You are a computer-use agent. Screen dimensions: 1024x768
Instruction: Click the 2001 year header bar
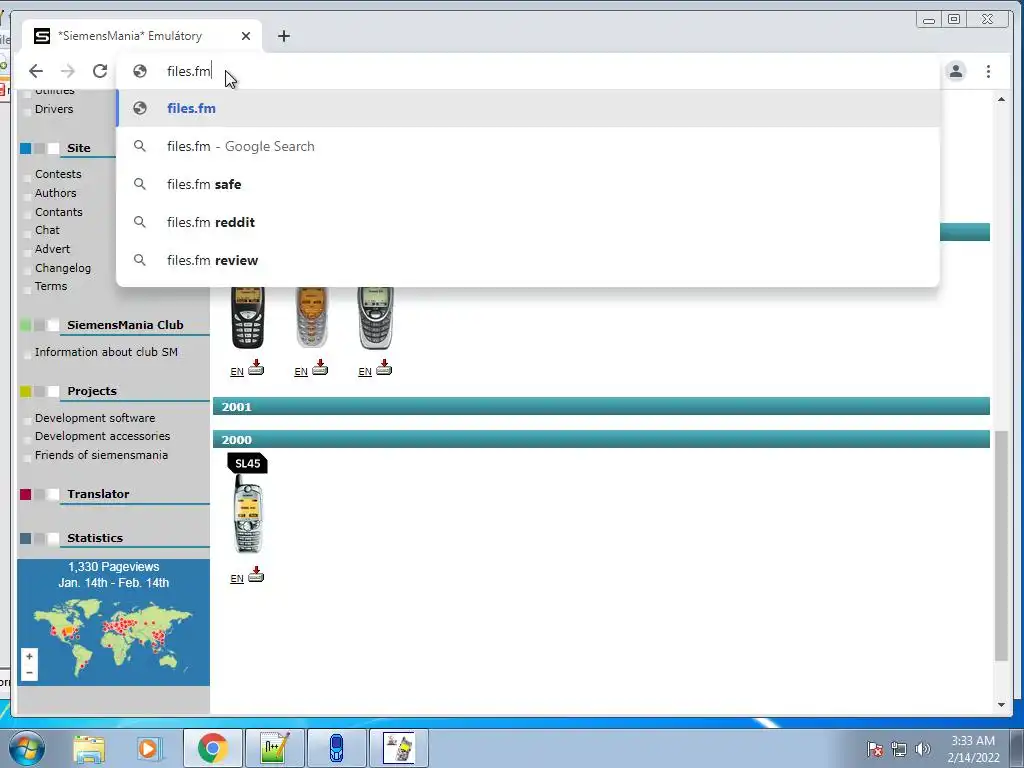tap(601, 406)
